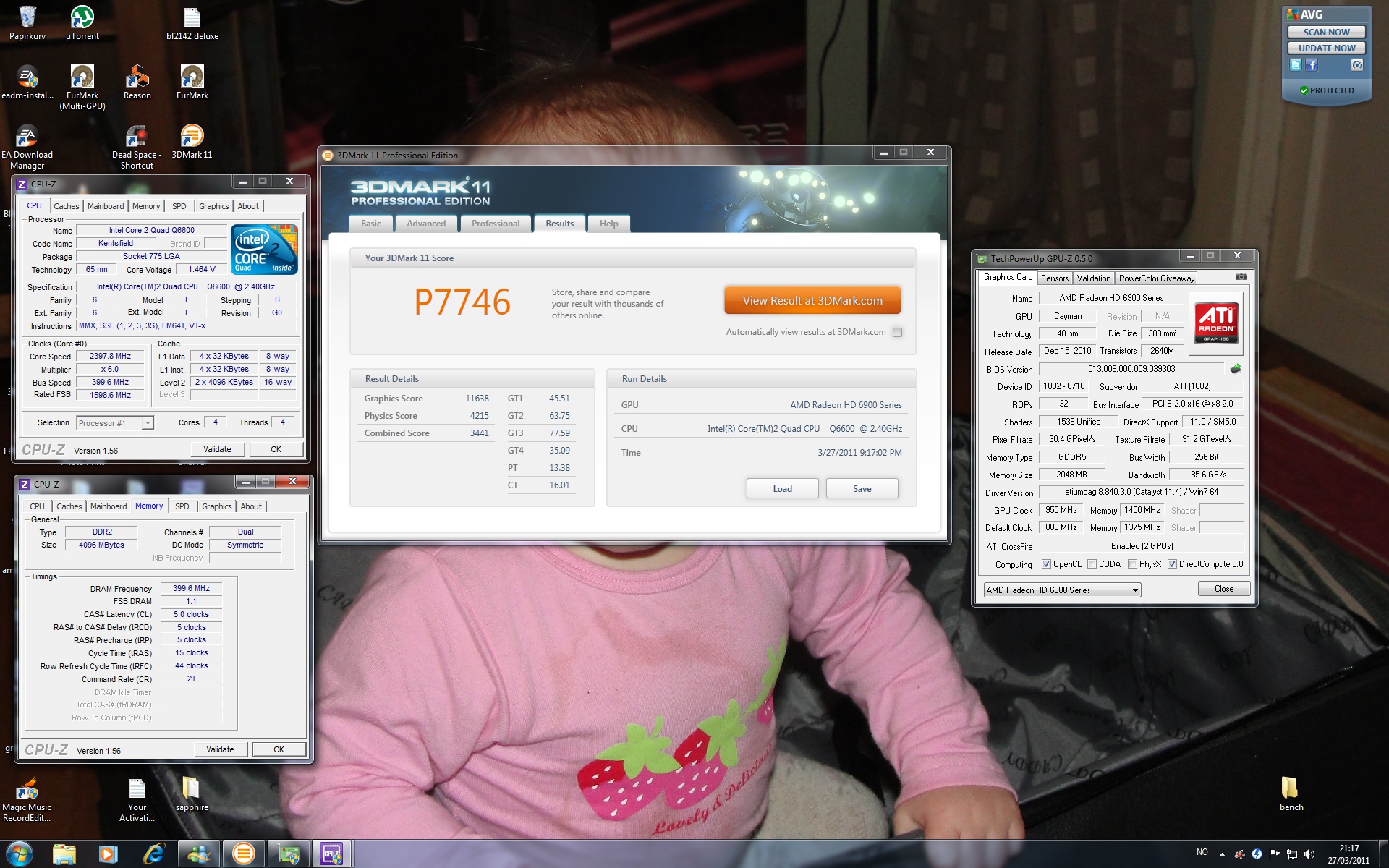Open SPD tab in lower CPU-Z Memory window

[182, 506]
